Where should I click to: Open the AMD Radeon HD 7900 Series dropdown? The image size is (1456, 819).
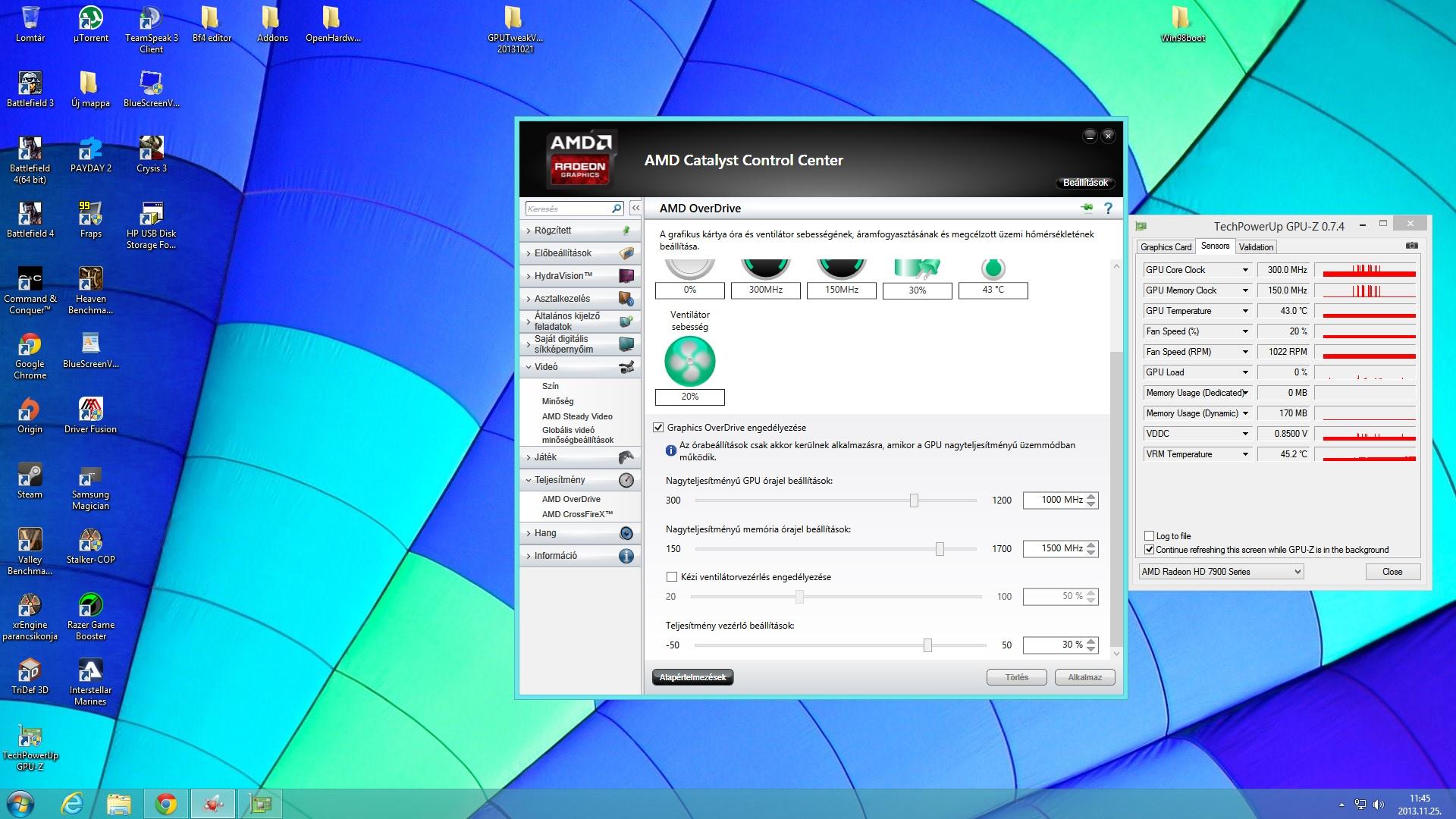[1221, 572]
